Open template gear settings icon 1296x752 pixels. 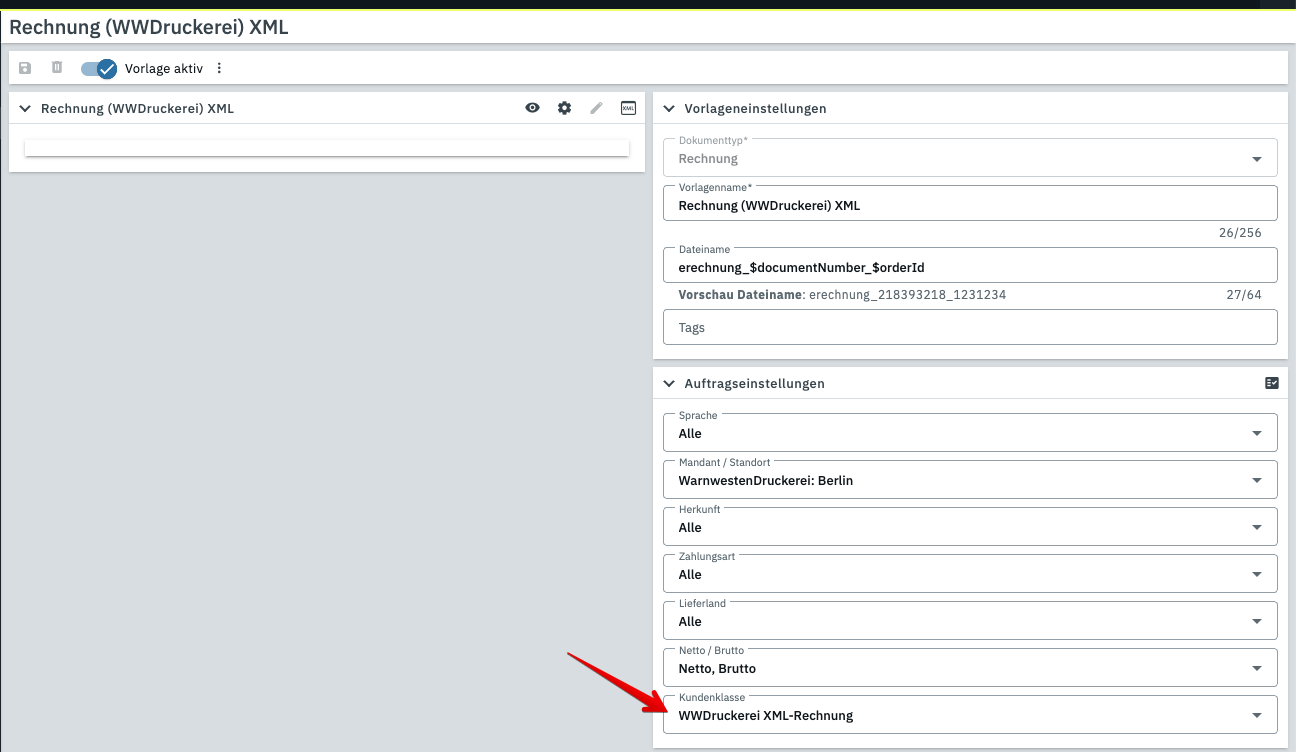(x=565, y=108)
